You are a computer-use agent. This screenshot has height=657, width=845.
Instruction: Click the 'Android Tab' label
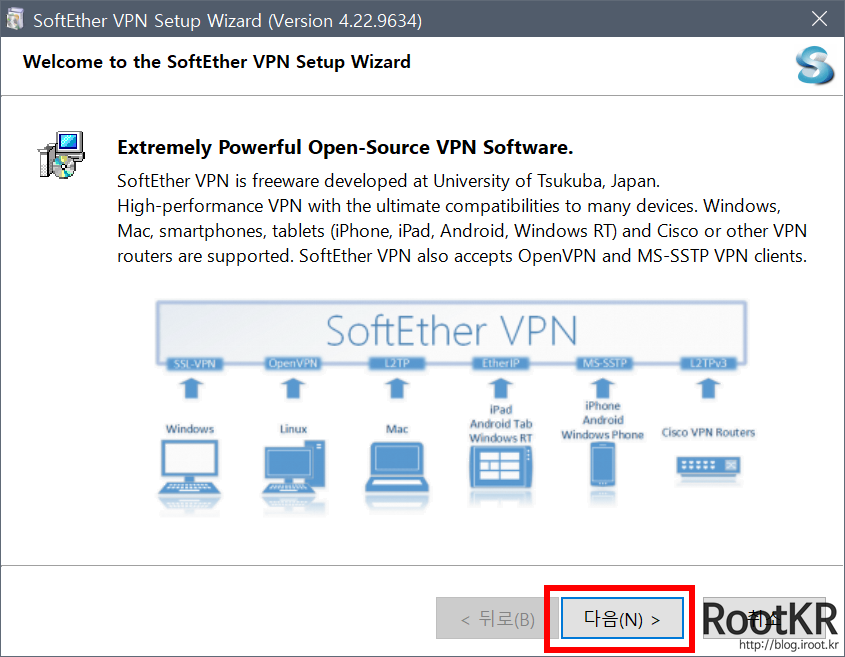[x=501, y=424]
